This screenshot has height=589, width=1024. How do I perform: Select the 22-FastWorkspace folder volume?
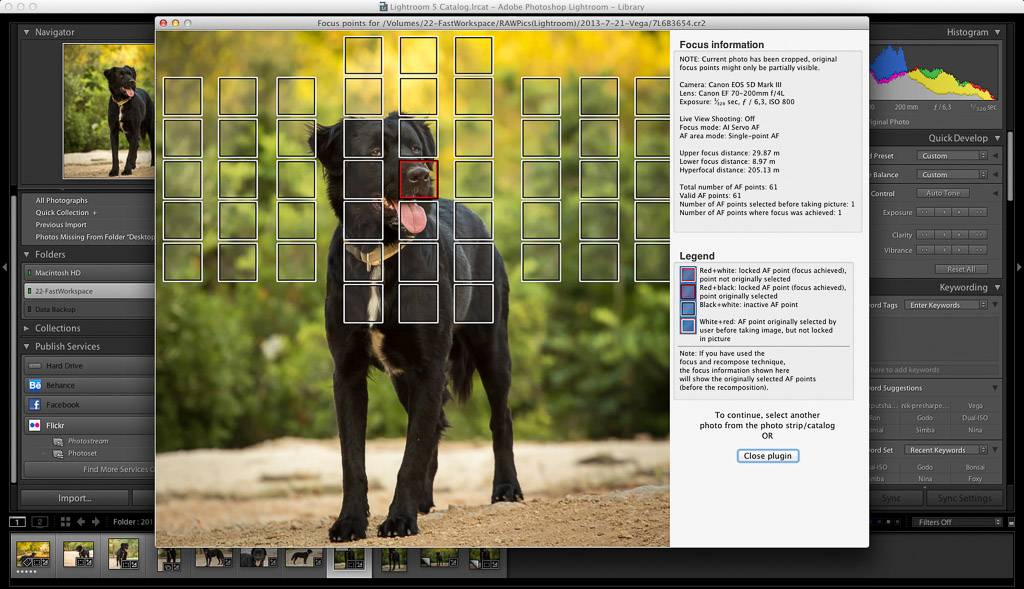[x=89, y=291]
